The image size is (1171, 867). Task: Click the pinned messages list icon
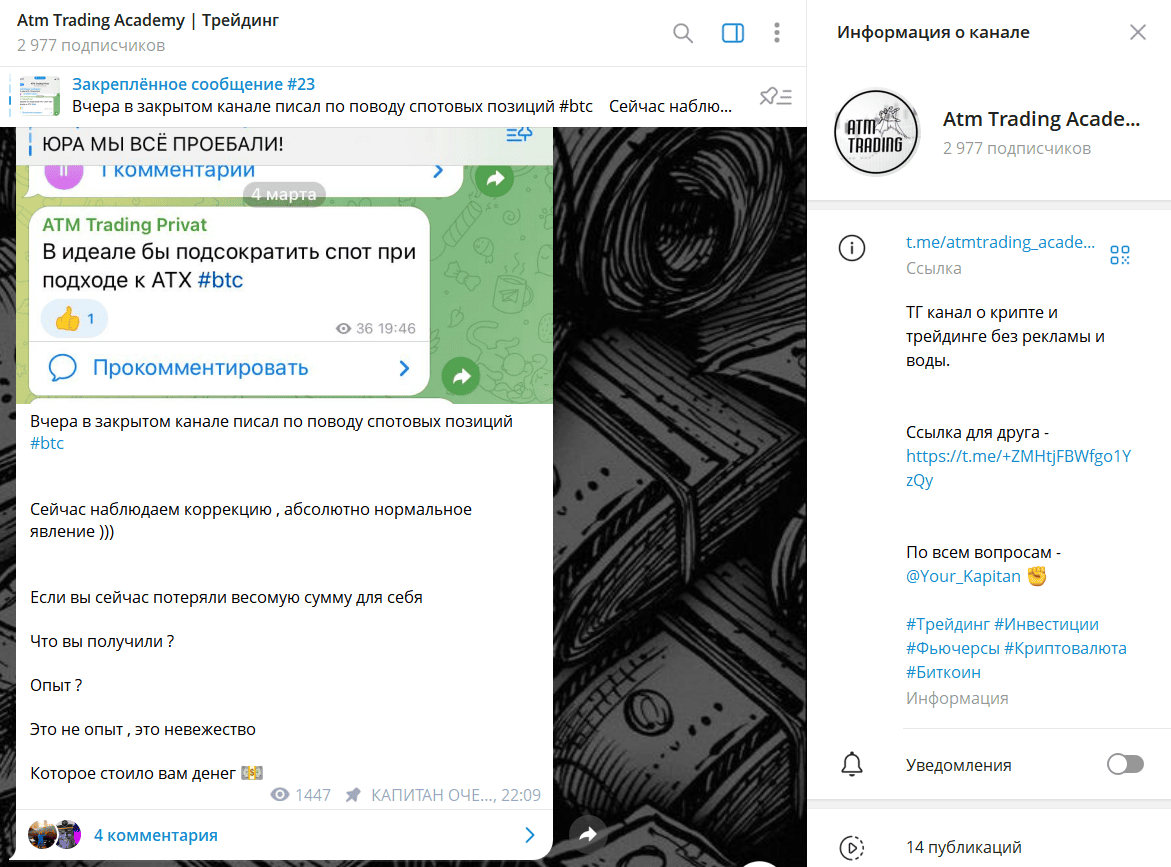point(775,97)
